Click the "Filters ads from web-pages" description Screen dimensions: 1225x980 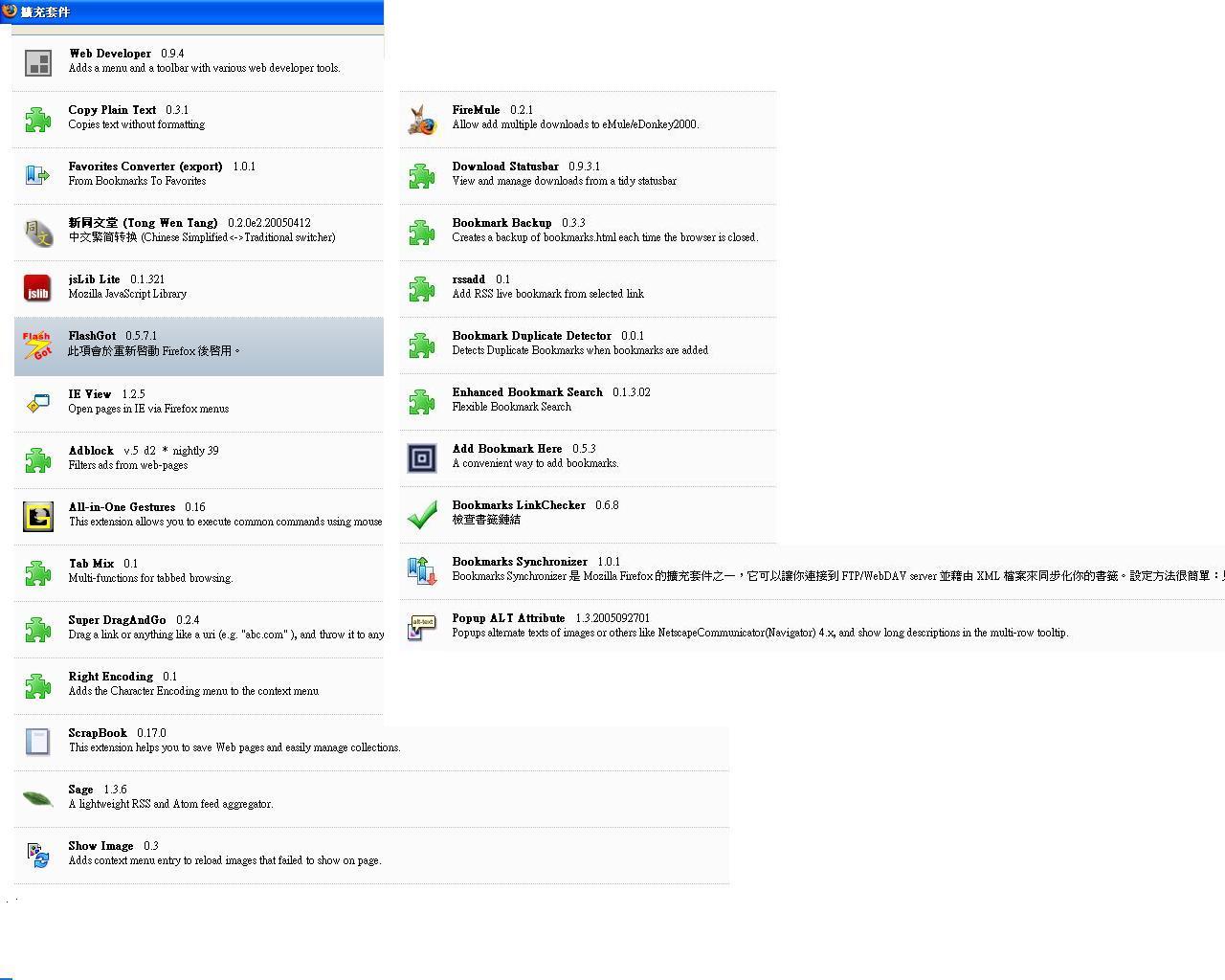(128, 465)
